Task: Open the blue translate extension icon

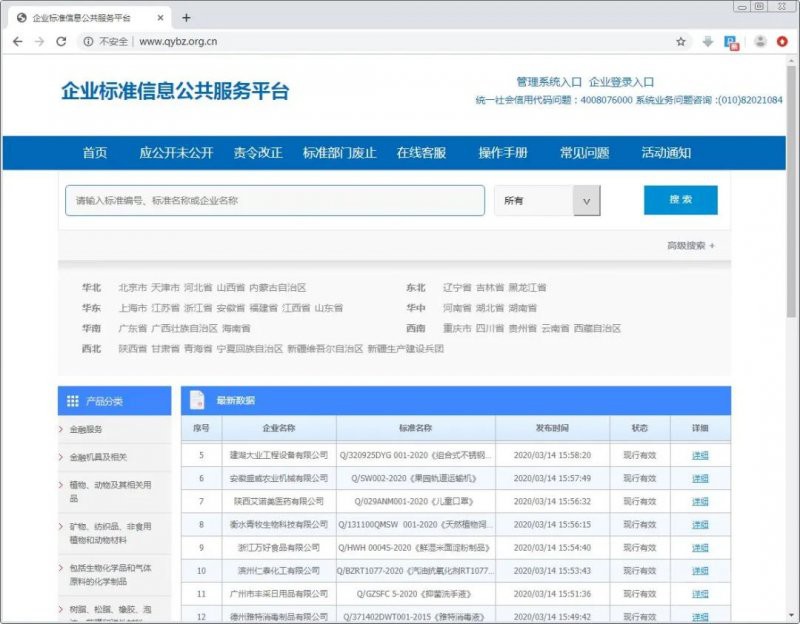Action: (732, 42)
